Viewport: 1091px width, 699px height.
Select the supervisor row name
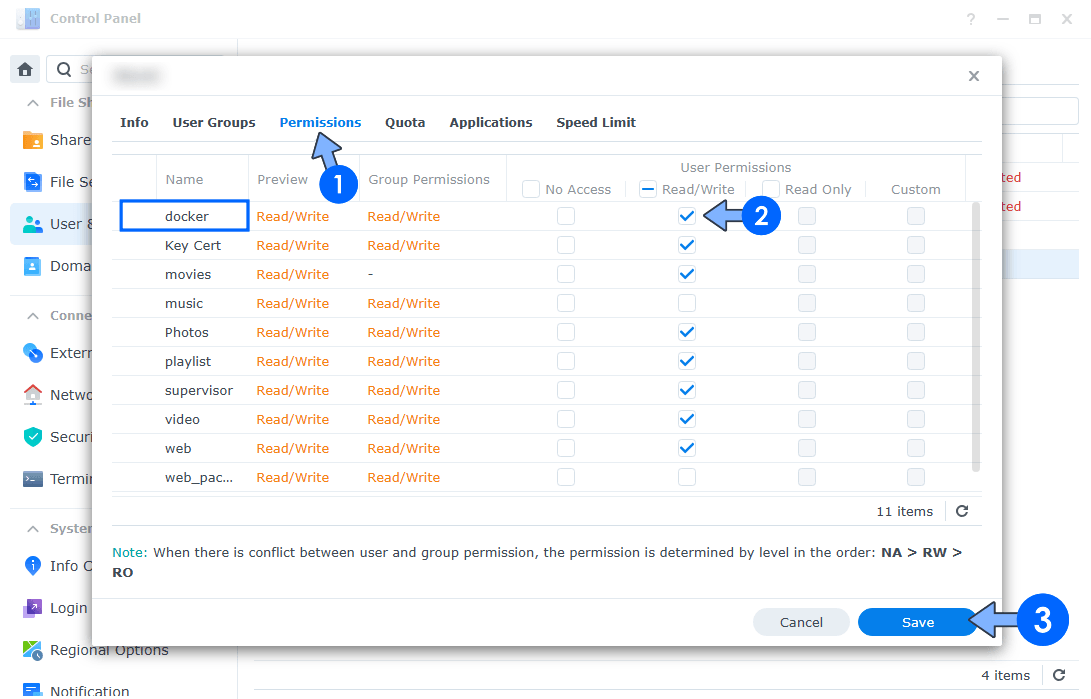pyautogui.click(x=199, y=390)
